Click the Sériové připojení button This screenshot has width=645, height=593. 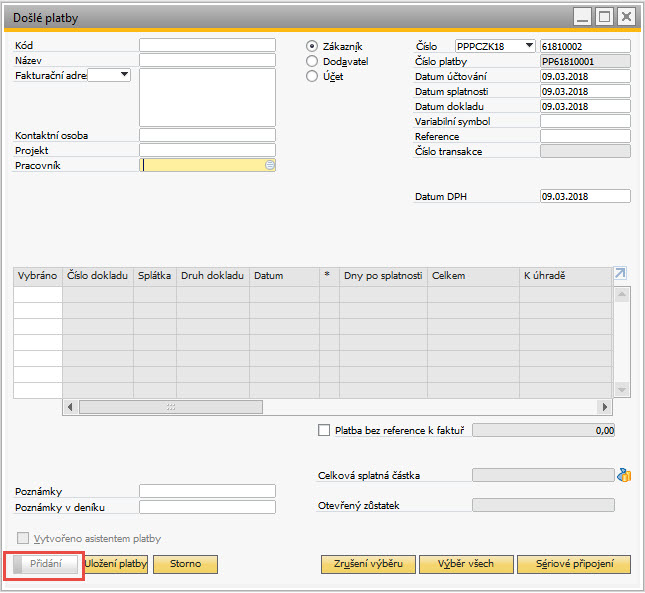click(574, 564)
